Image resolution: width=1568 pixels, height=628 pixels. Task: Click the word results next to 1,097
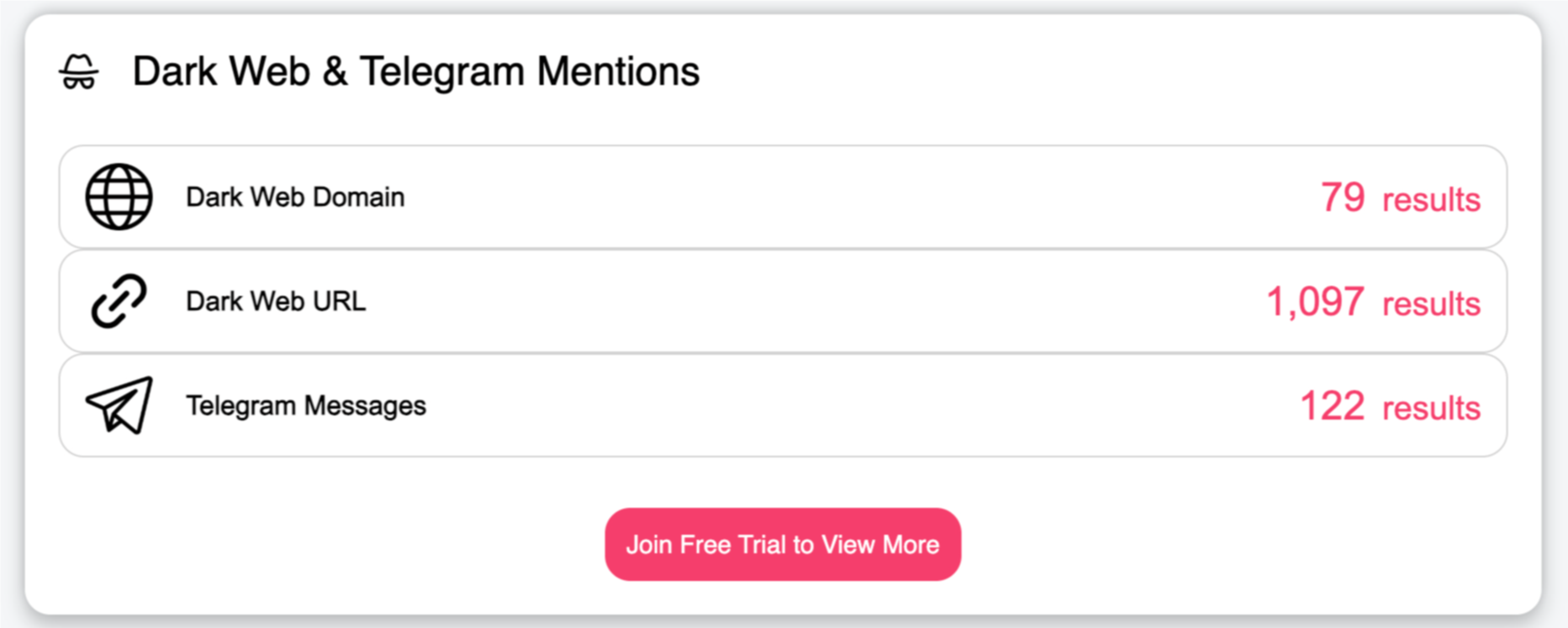click(1431, 303)
